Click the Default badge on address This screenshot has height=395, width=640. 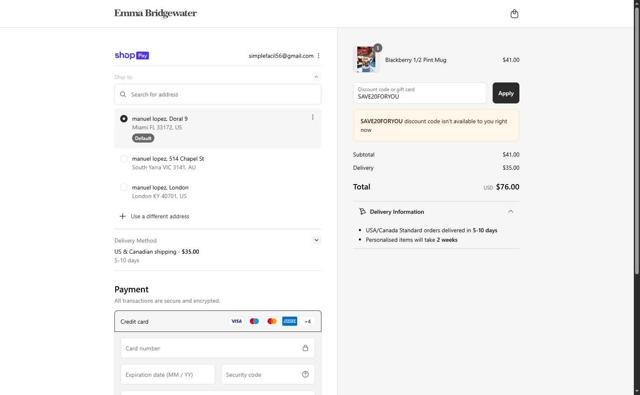tap(143, 138)
